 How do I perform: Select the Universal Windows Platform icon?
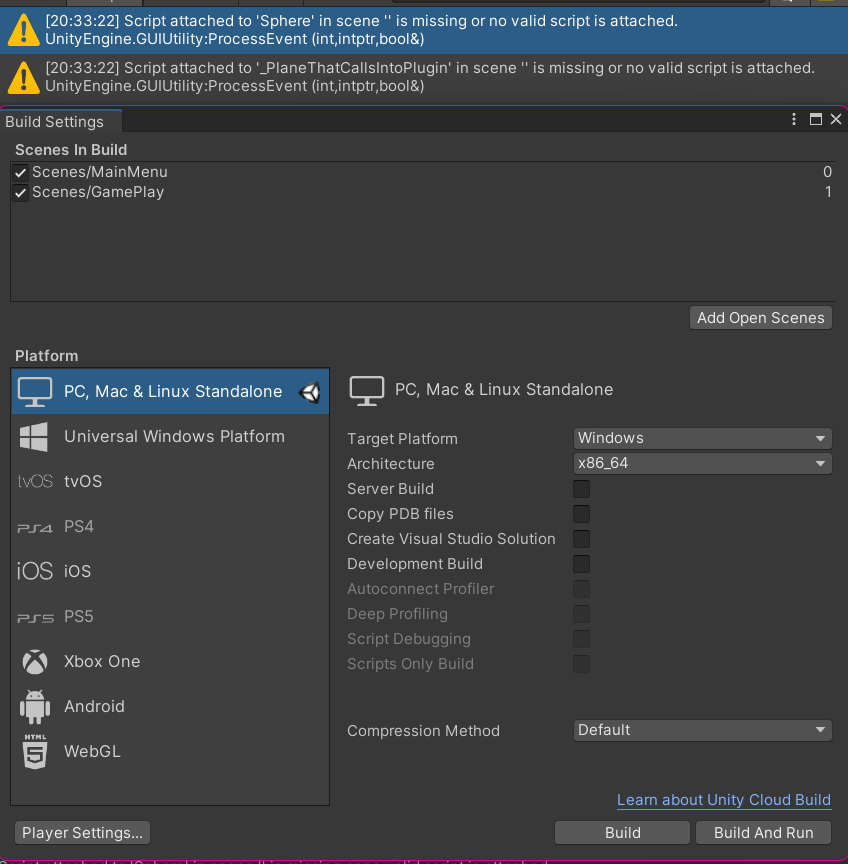pos(34,436)
